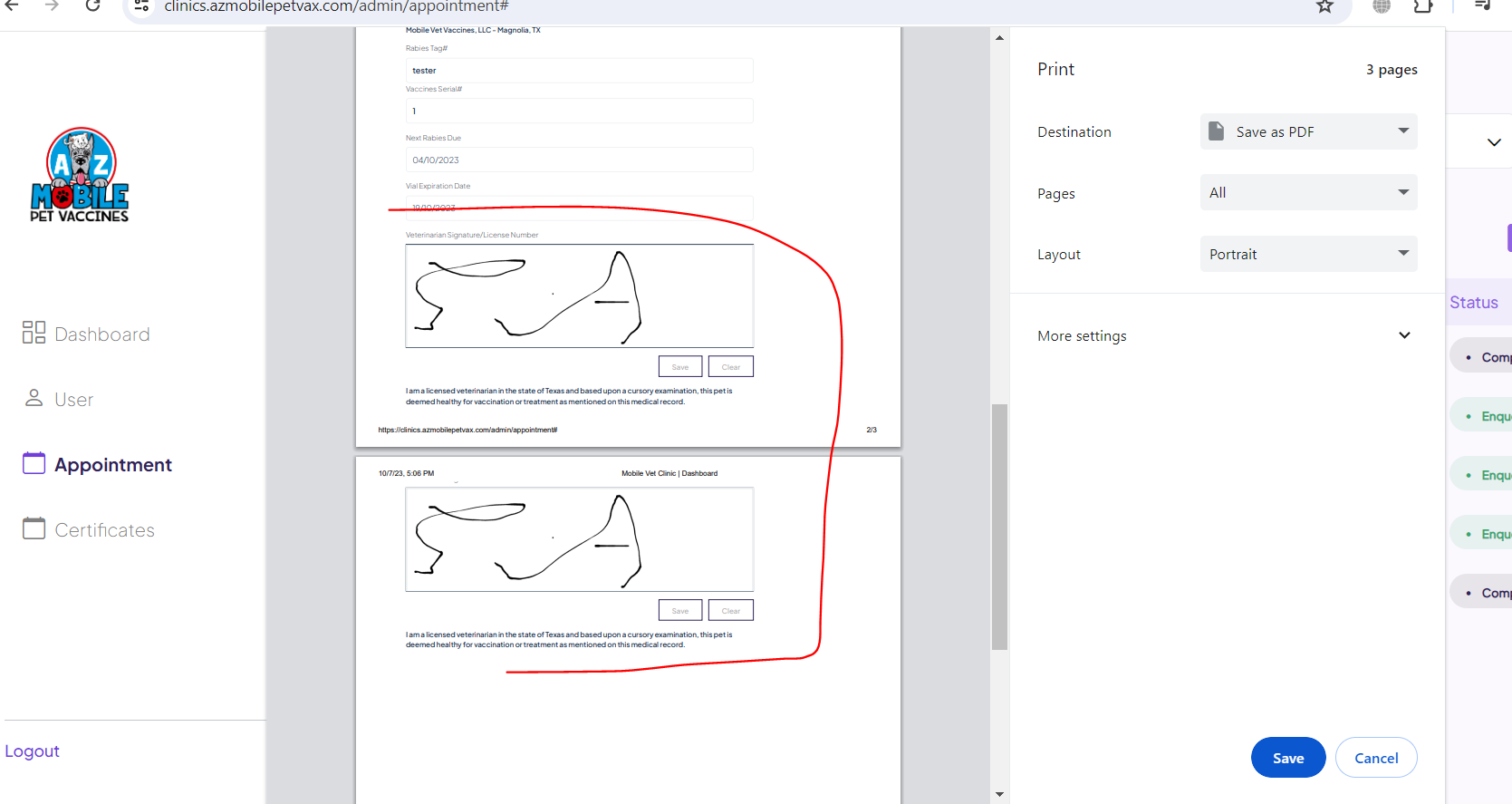Image resolution: width=1512 pixels, height=804 pixels.
Task: Reload the page with the refresh icon
Action: 92,5
